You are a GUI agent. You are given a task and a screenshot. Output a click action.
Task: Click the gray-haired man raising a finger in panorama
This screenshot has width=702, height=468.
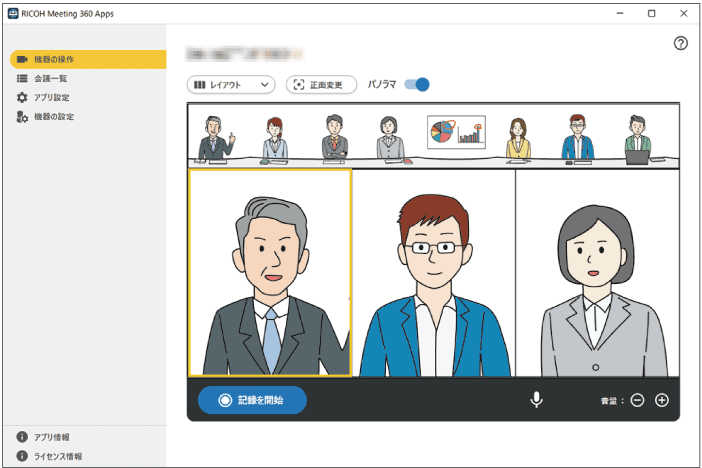(216, 138)
